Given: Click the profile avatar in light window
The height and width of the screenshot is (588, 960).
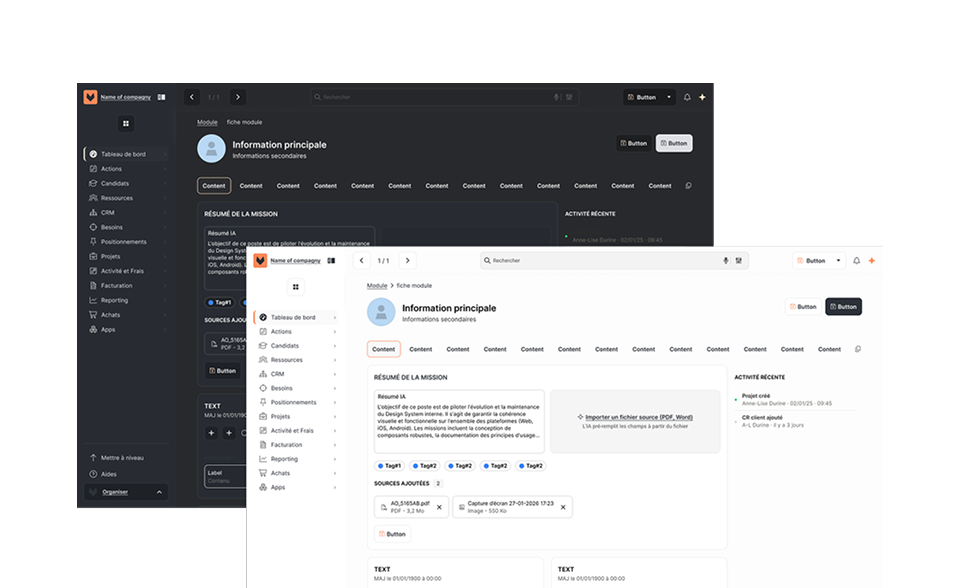Looking at the screenshot, I should click(381, 312).
